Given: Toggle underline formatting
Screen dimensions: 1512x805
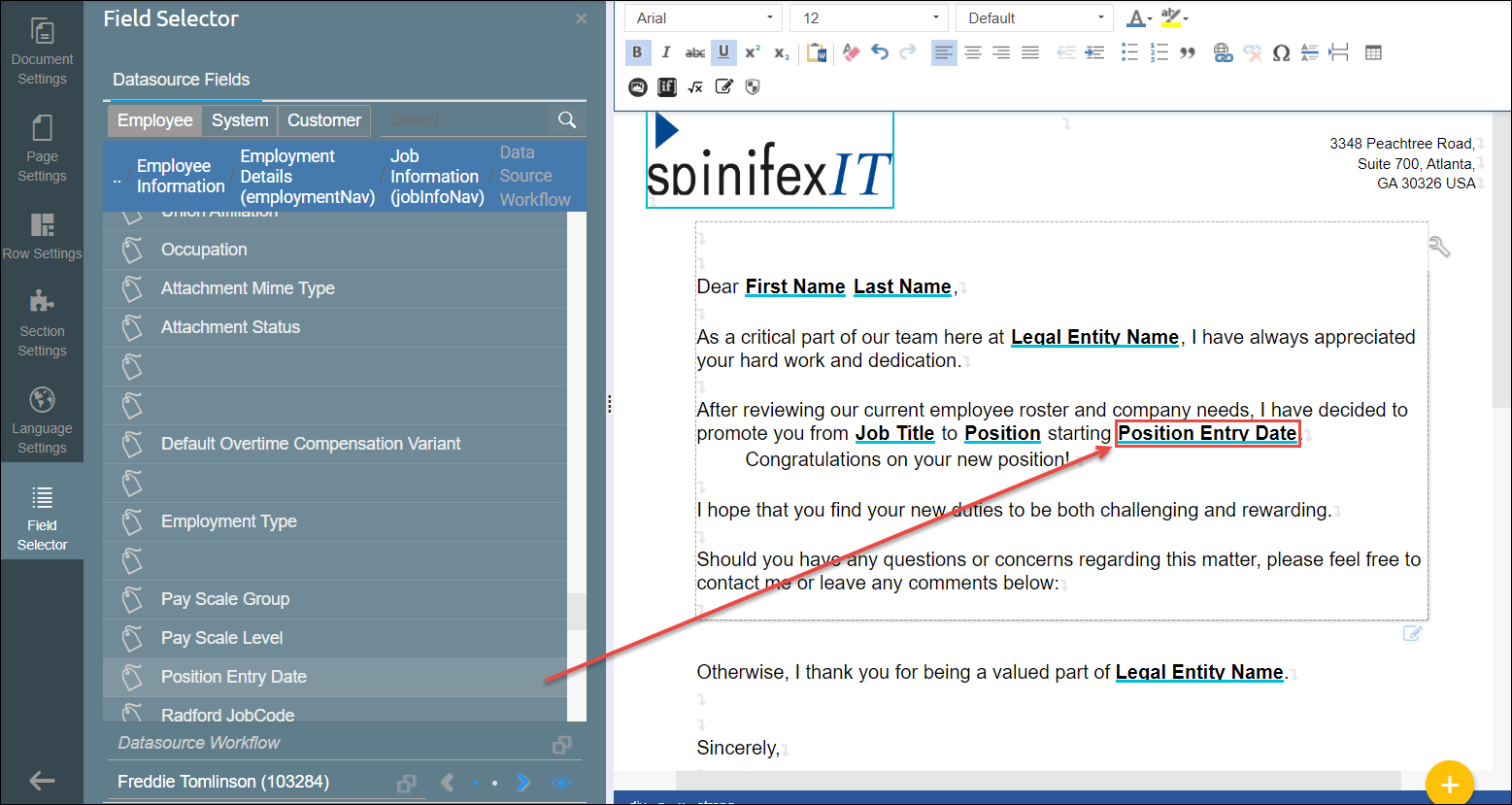Looking at the screenshot, I should coord(723,53).
